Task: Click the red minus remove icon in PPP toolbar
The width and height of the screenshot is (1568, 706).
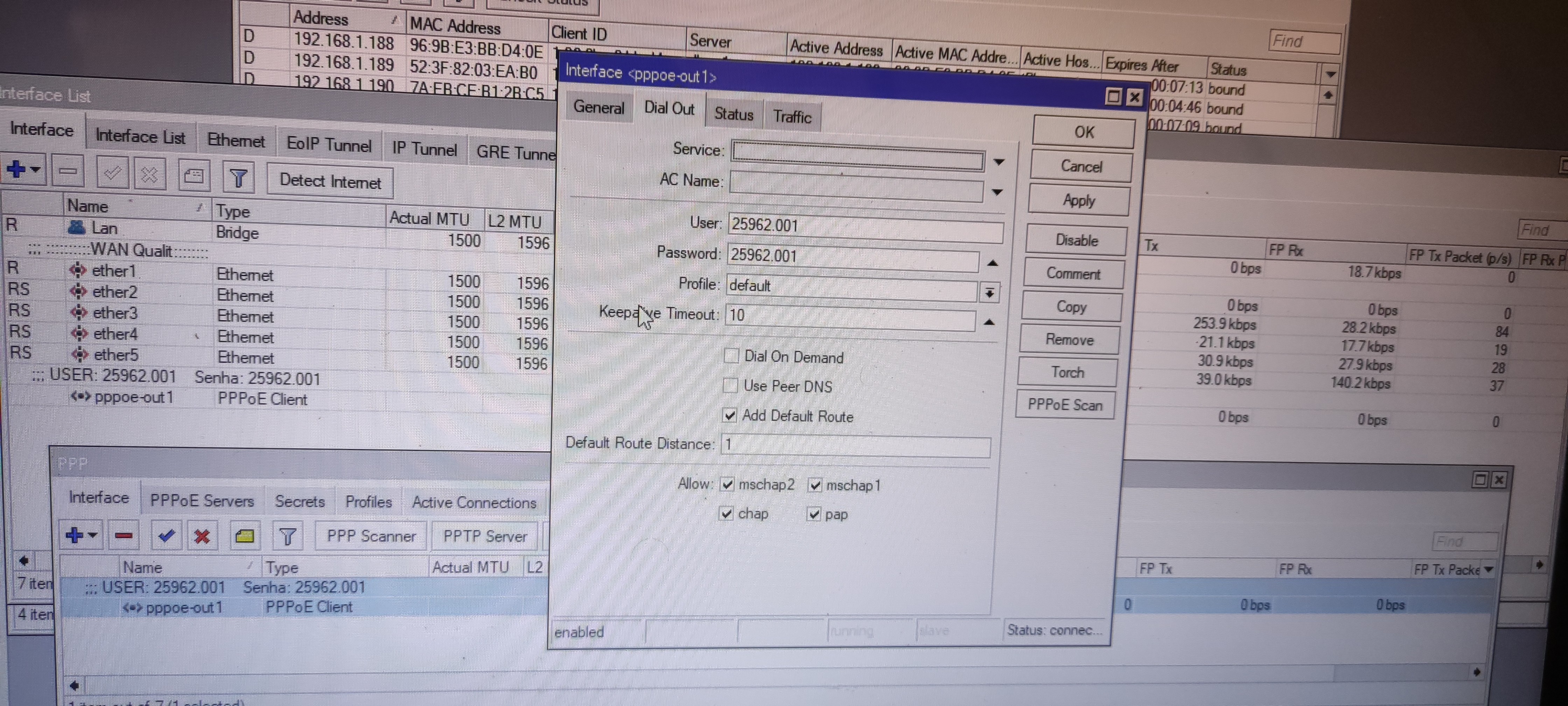Action: tap(124, 535)
